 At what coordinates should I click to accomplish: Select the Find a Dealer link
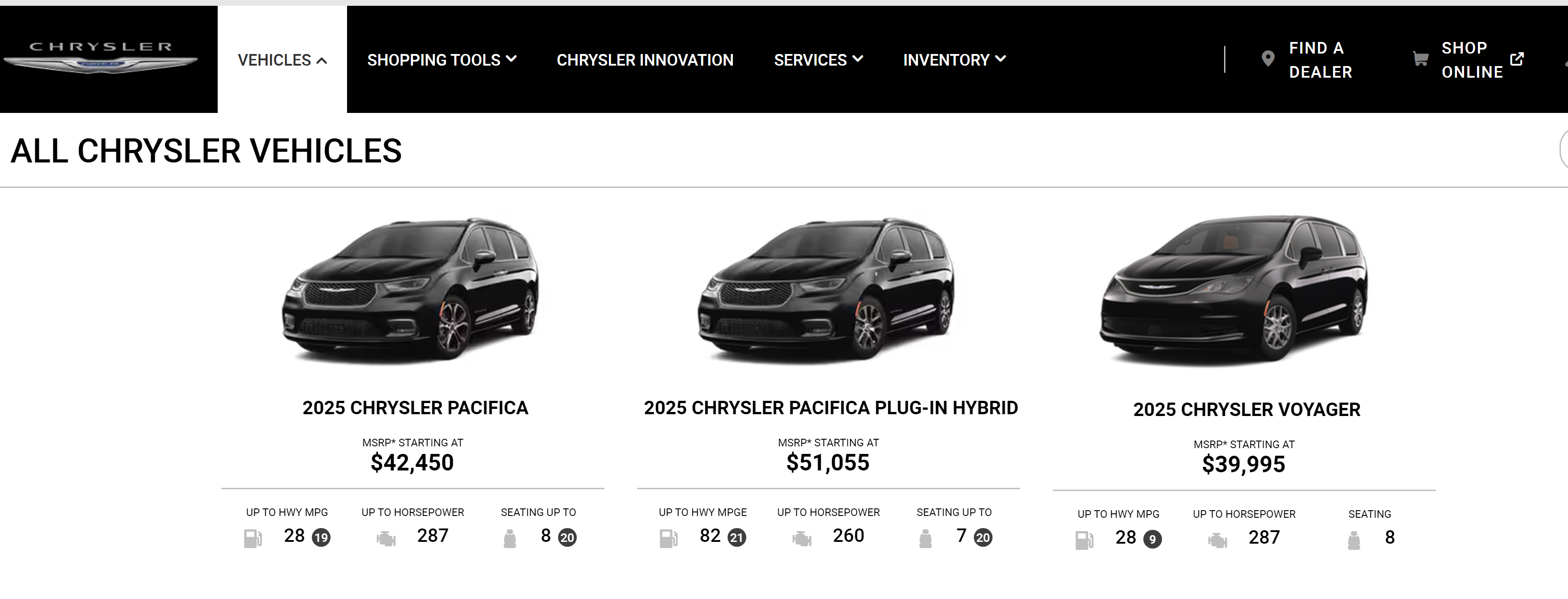point(1320,60)
